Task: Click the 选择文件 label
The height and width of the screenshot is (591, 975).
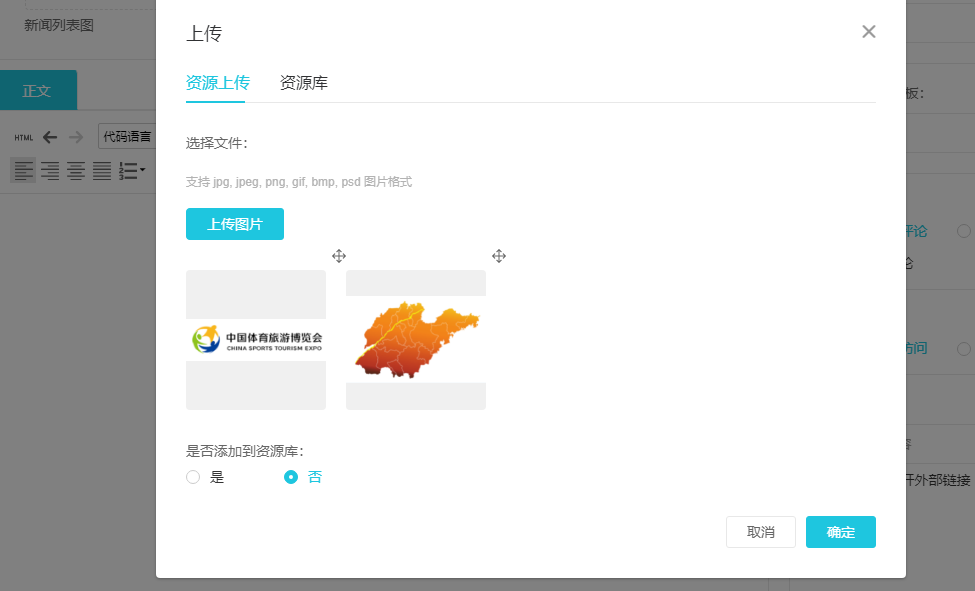Action: tap(216, 143)
